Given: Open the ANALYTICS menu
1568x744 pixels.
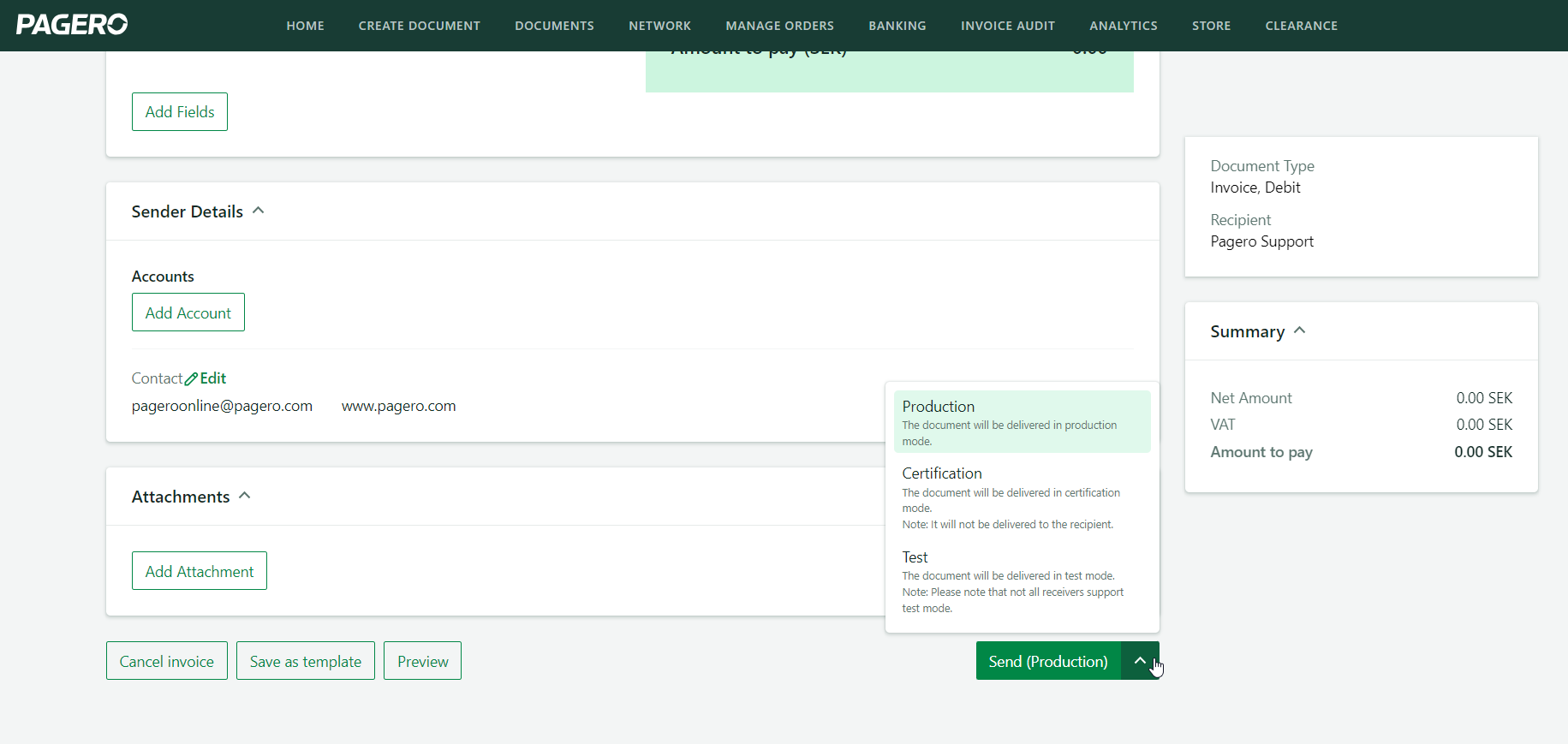Looking at the screenshot, I should [1124, 26].
